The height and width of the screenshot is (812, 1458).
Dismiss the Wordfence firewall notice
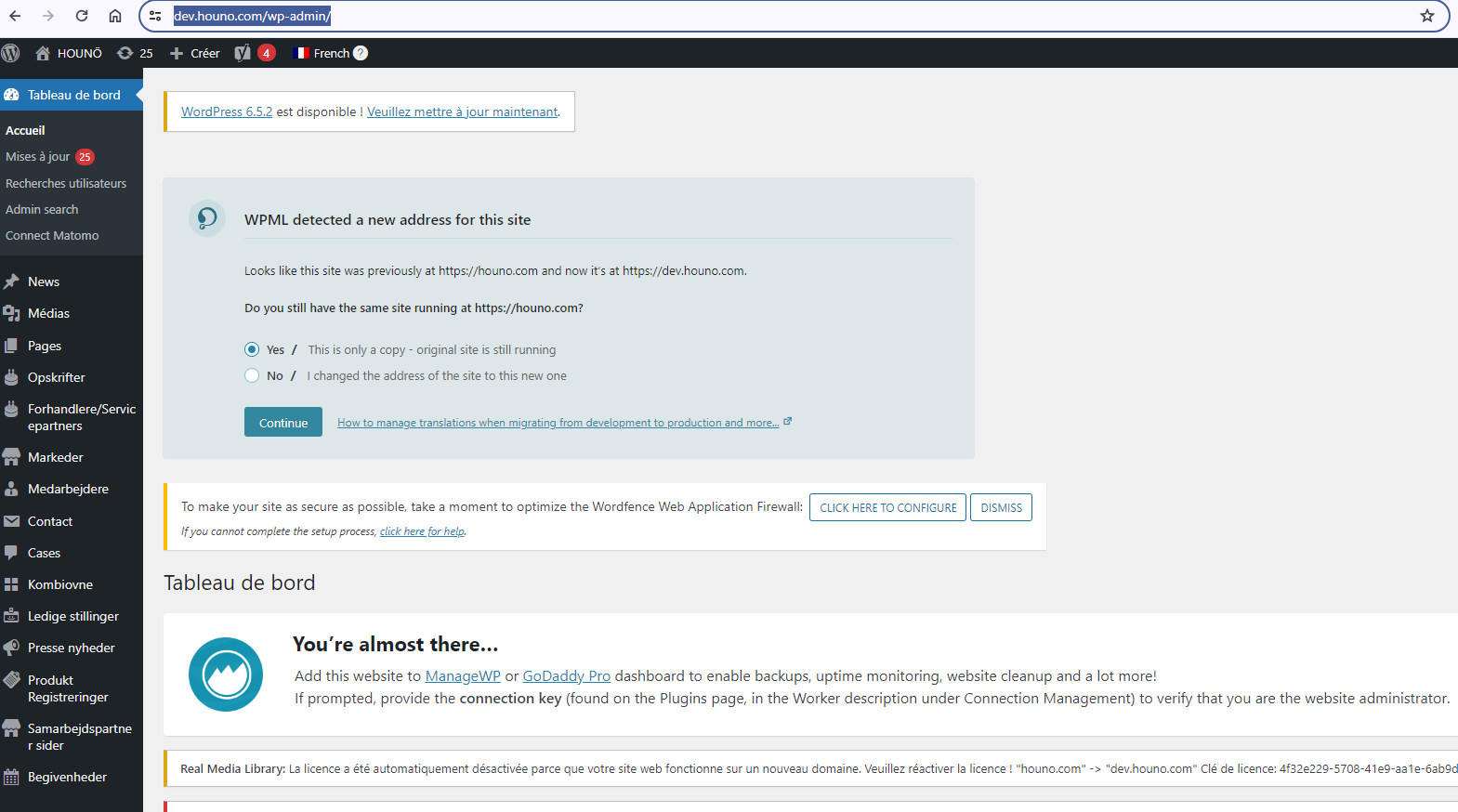[1001, 507]
